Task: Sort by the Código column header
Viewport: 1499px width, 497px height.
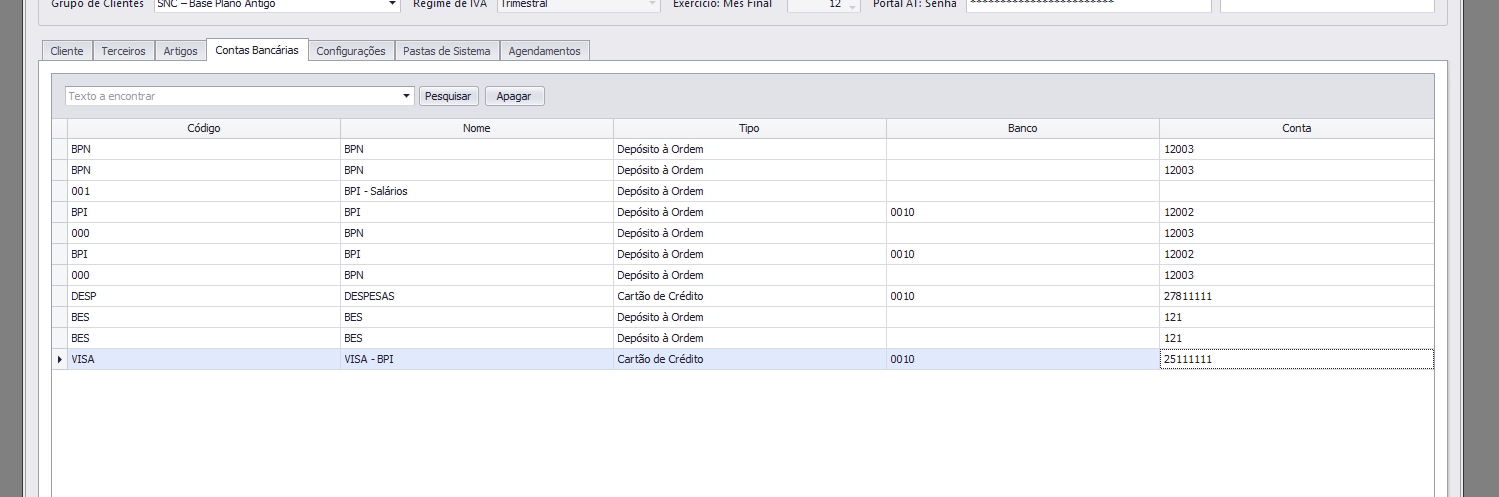Action: pos(203,129)
